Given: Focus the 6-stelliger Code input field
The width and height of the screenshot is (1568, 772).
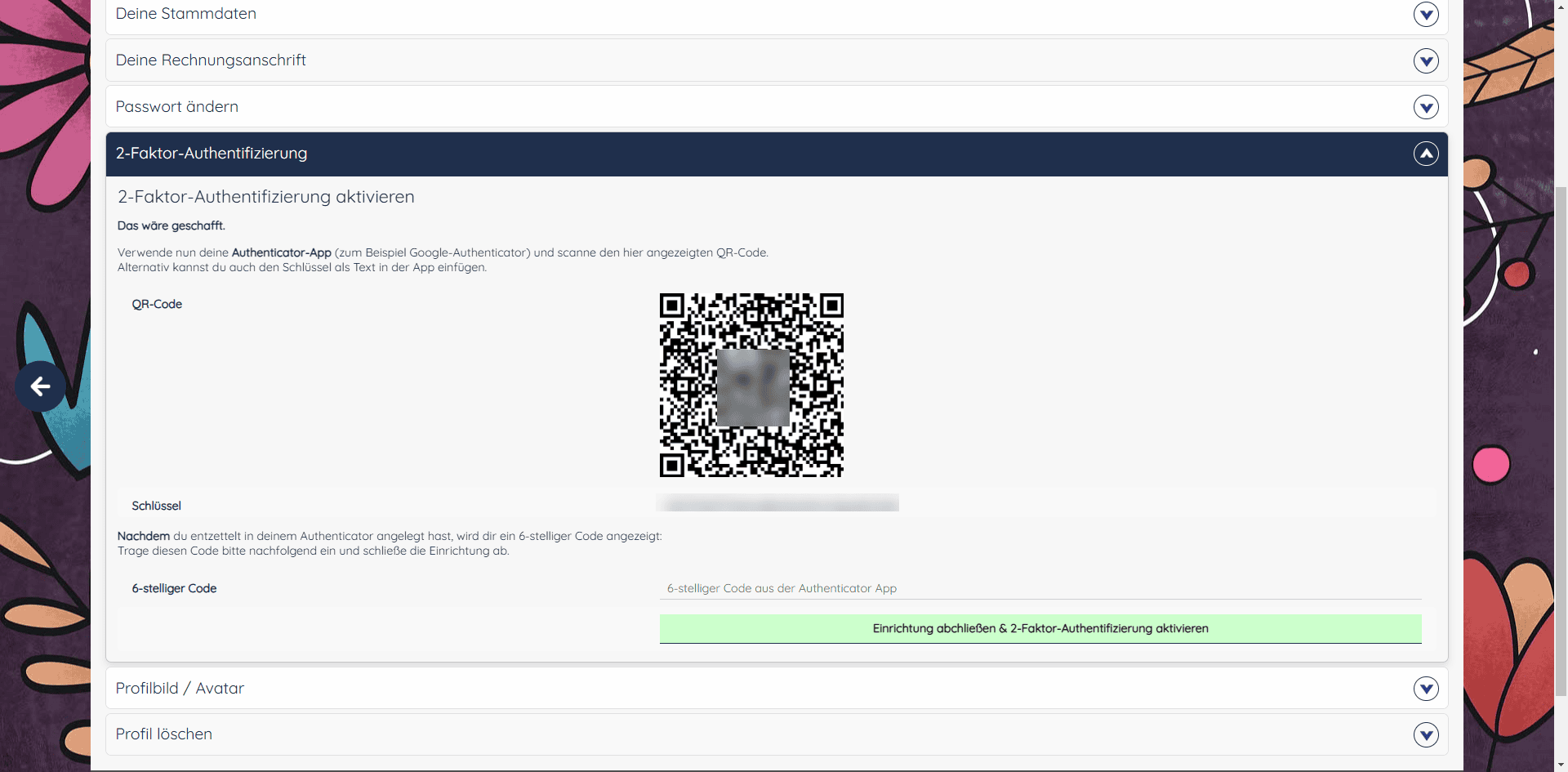Looking at the screenshot, I should (x=1040, y=588).
